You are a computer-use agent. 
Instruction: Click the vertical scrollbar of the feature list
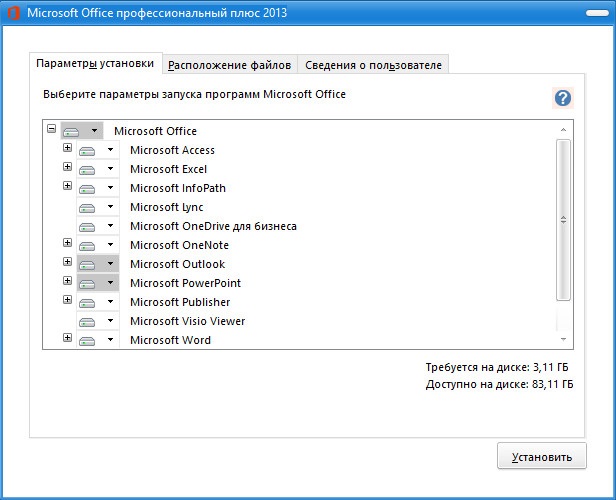[563, 220]
